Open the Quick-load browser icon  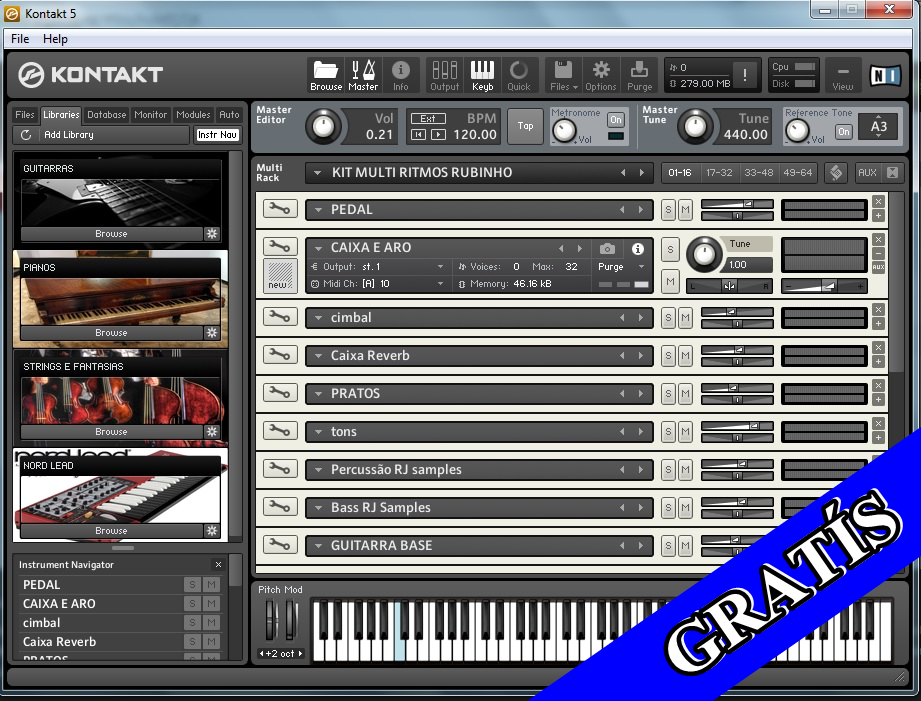519,76
